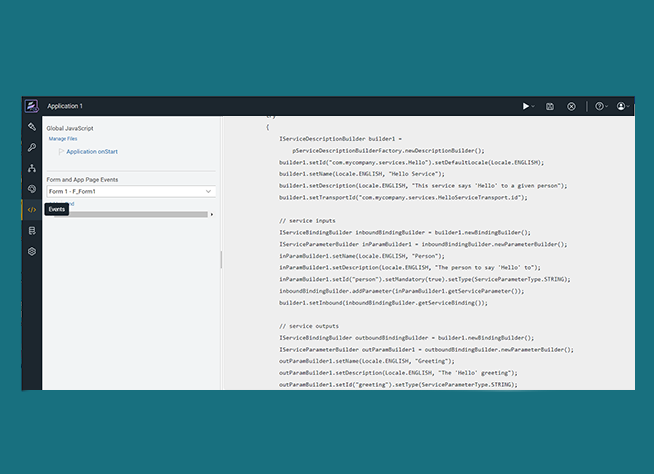This screenshot has width=654, height=474.
Task: Click the panel splitter handle beside the code
Action: pos(221,260)
